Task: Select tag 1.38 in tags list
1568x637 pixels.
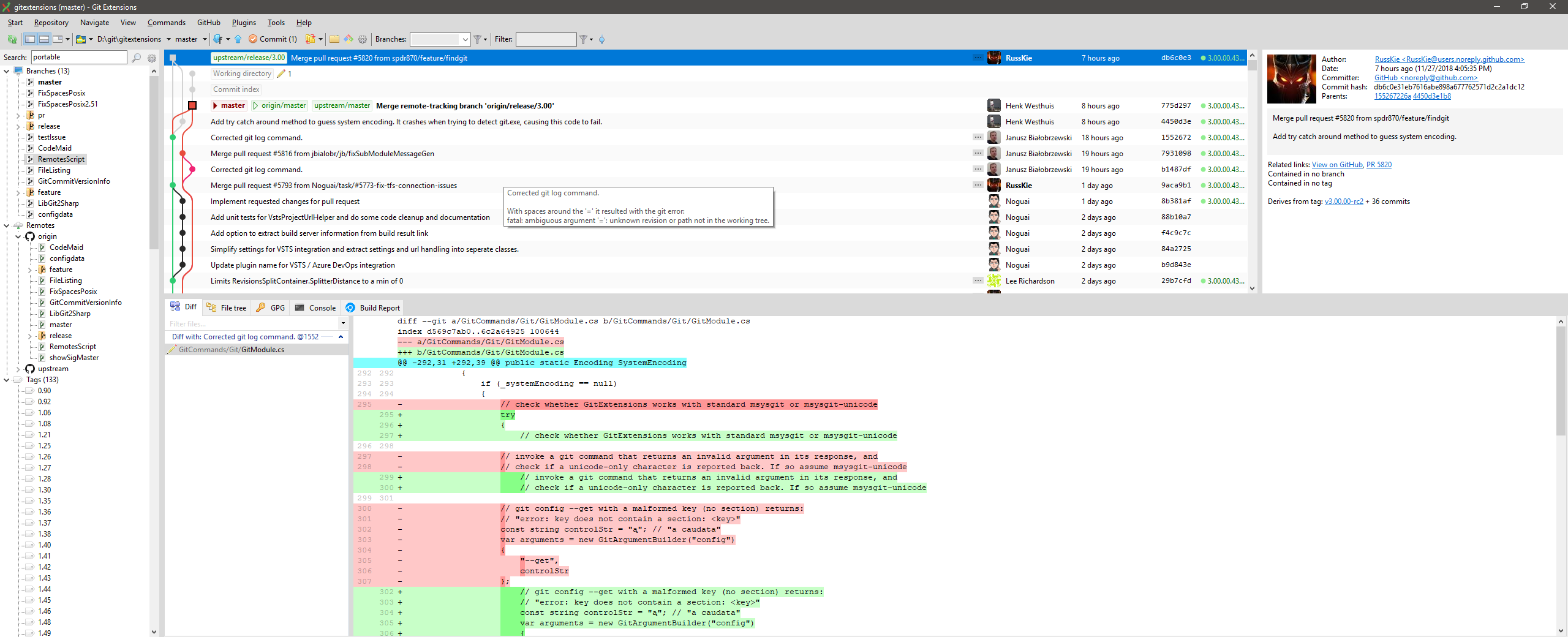Action: coord(44,534)
